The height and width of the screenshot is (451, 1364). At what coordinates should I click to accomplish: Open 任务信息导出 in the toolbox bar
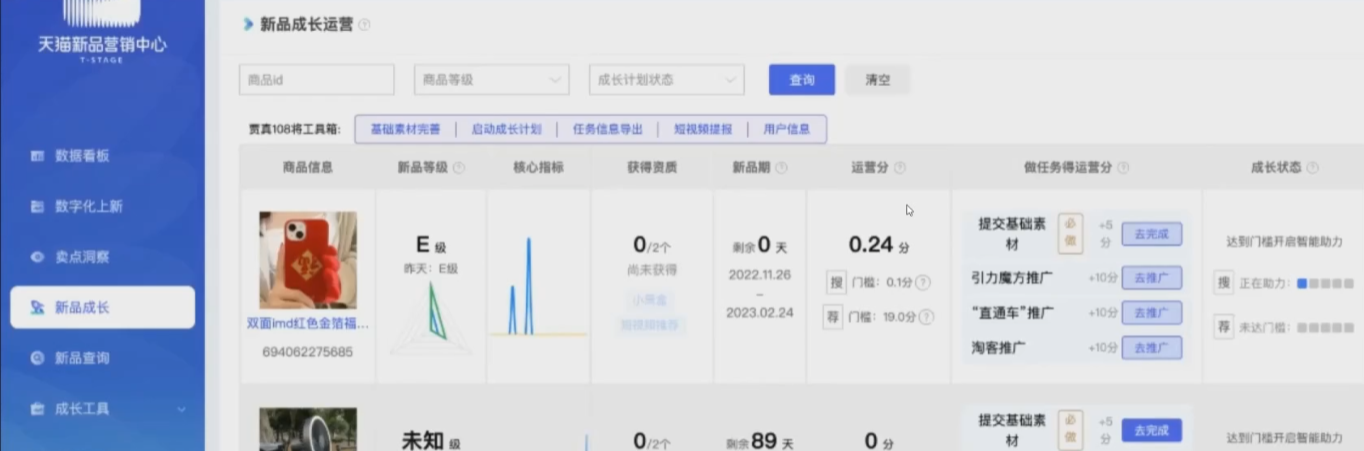point(607,129)
